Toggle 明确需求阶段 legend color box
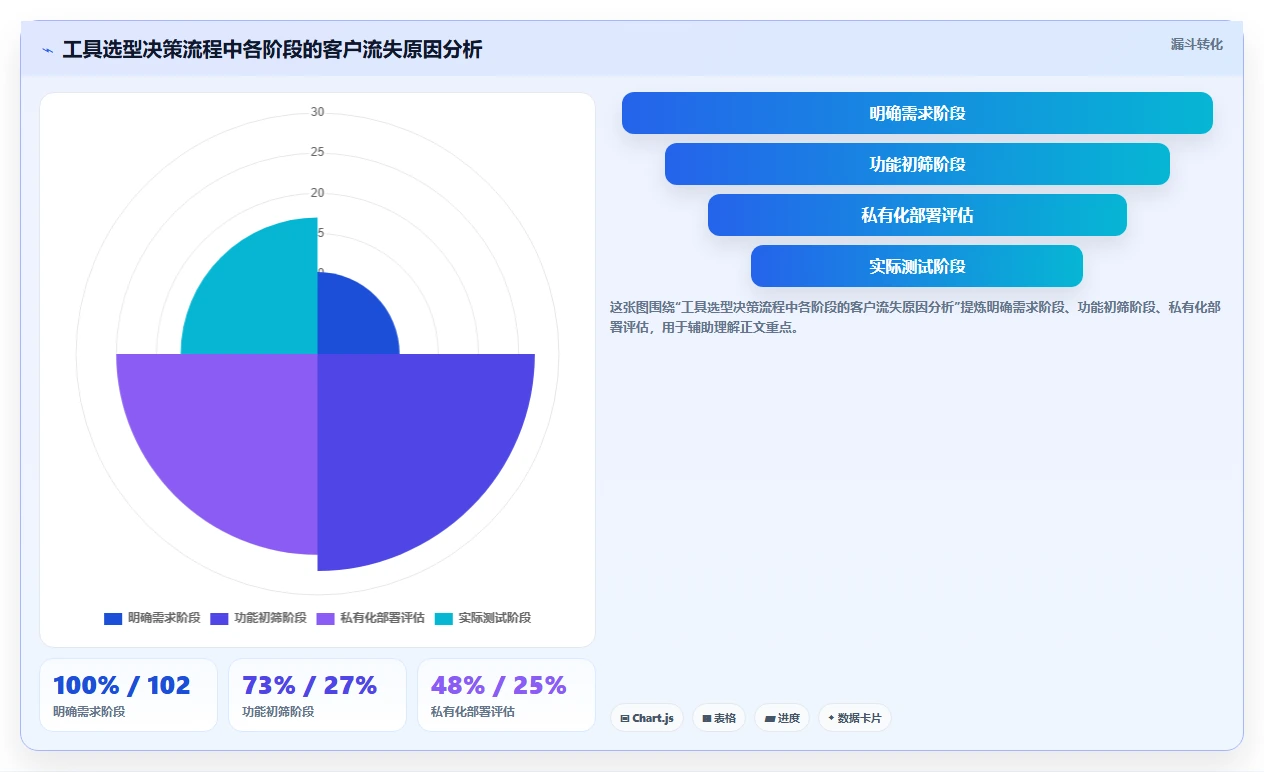 point(113,618)
